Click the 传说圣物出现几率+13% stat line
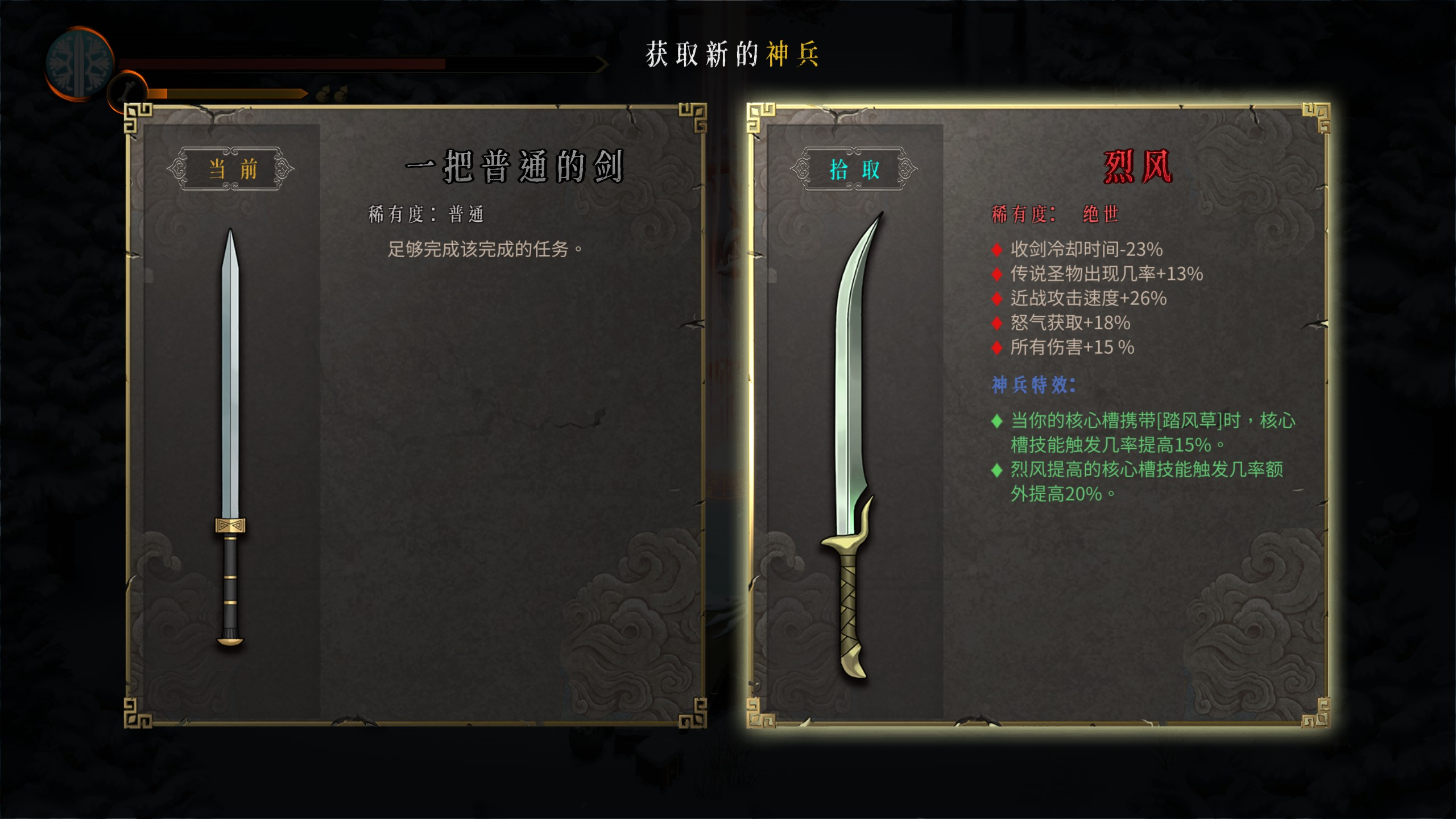This screenshot has width=1456, height=819. point(1107,274)
